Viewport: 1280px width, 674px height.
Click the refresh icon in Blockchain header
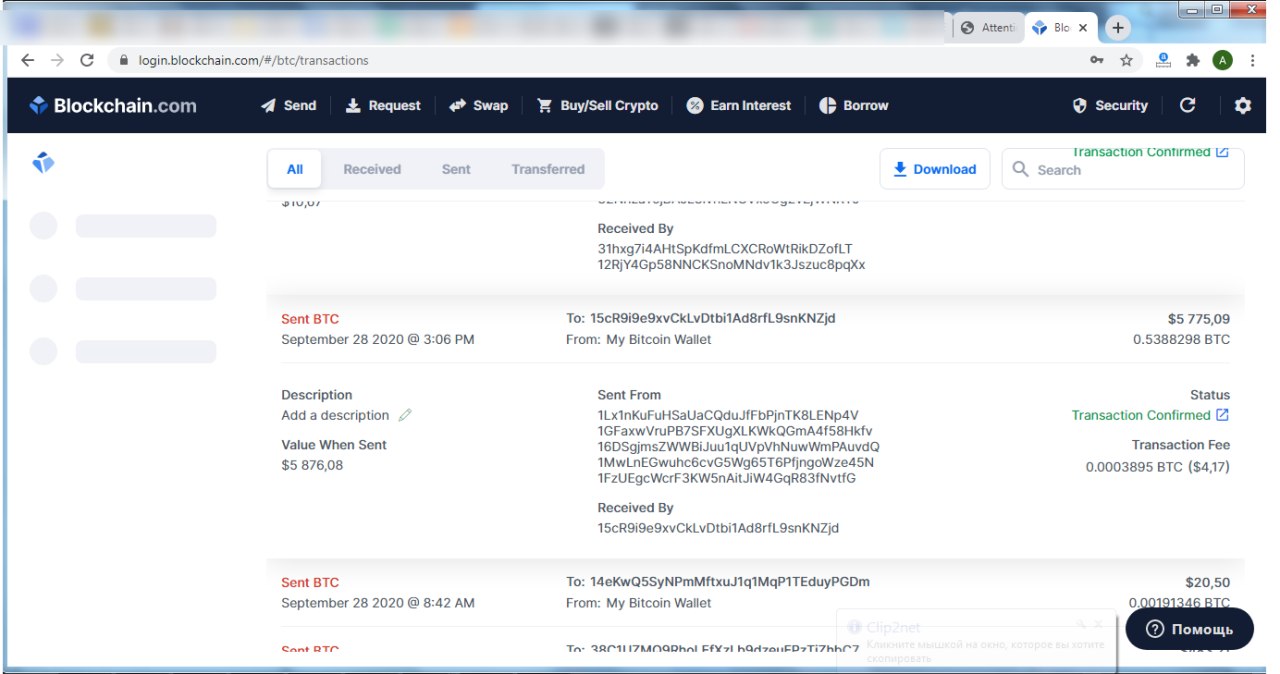1187,105
